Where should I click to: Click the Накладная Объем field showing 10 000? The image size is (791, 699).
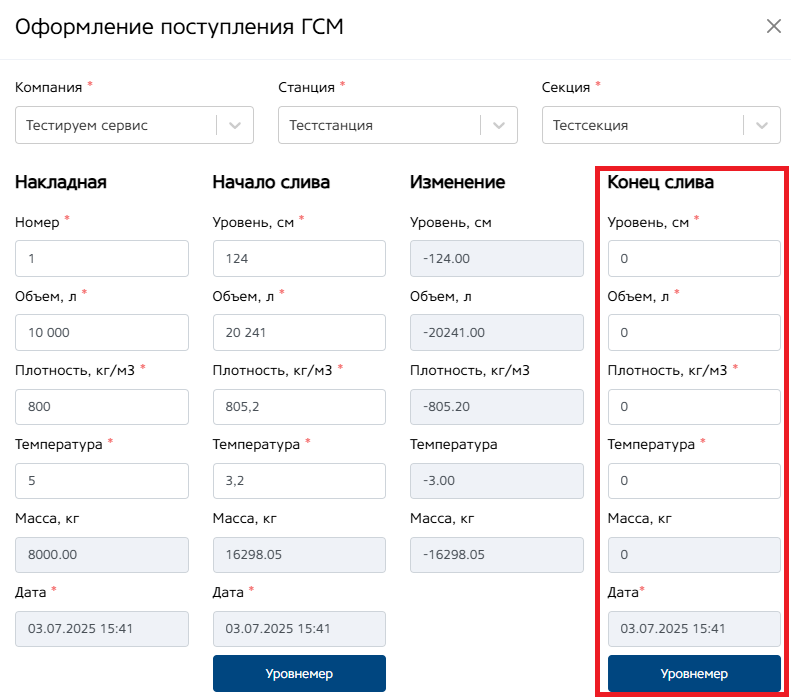click(102, 333)
